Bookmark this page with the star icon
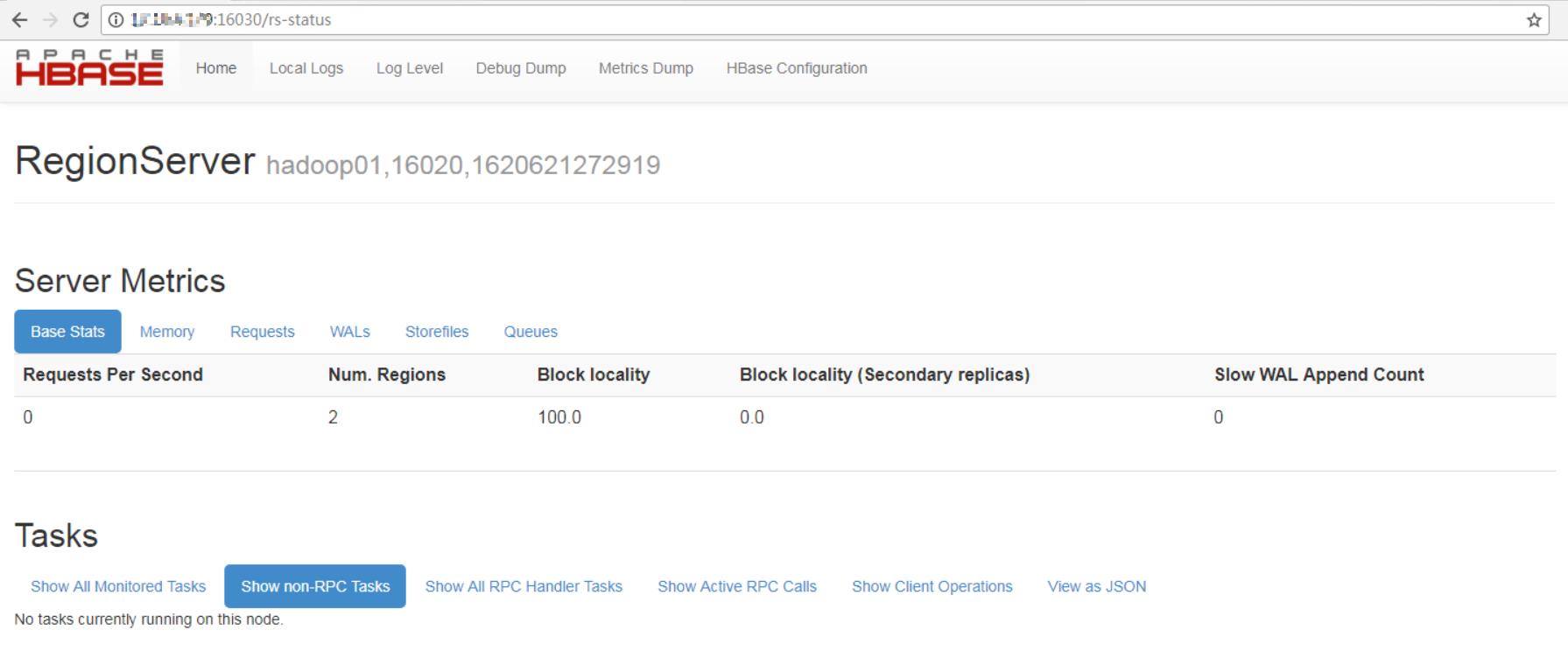The image size is (1568, 651). [1534, 20]
